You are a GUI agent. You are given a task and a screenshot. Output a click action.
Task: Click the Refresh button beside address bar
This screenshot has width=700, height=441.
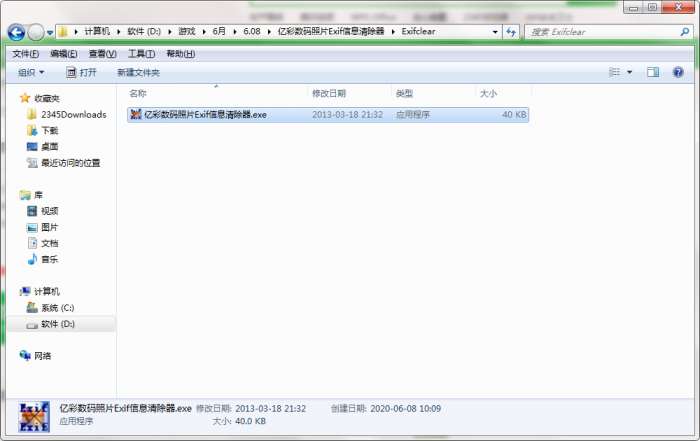tap(511, 32)
